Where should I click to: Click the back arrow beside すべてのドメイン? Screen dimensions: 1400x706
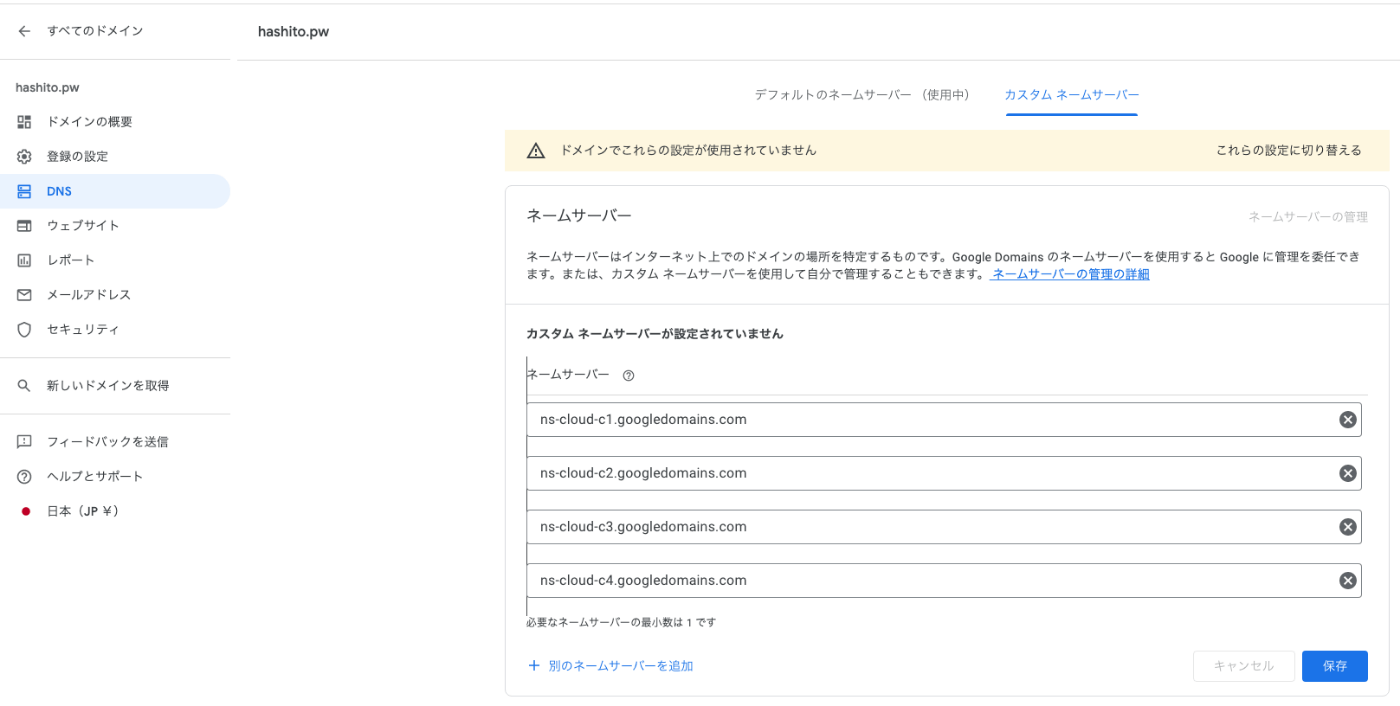24,31
